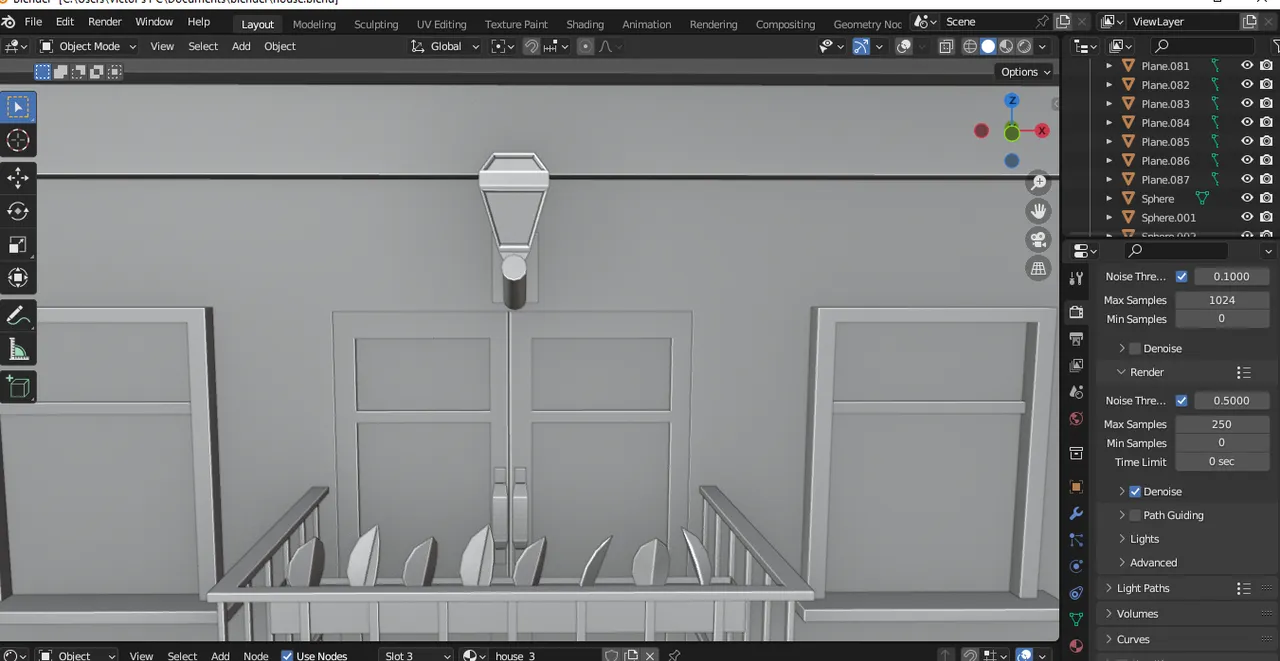Expand the Curves panel
Image resolution: width=1280 pixels, height=661 pixels.
(x=1109, y=640)
